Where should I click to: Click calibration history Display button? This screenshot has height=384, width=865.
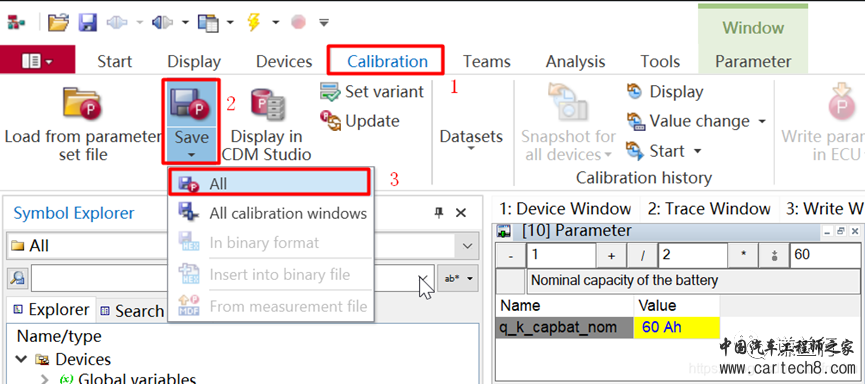click(665, 92)
